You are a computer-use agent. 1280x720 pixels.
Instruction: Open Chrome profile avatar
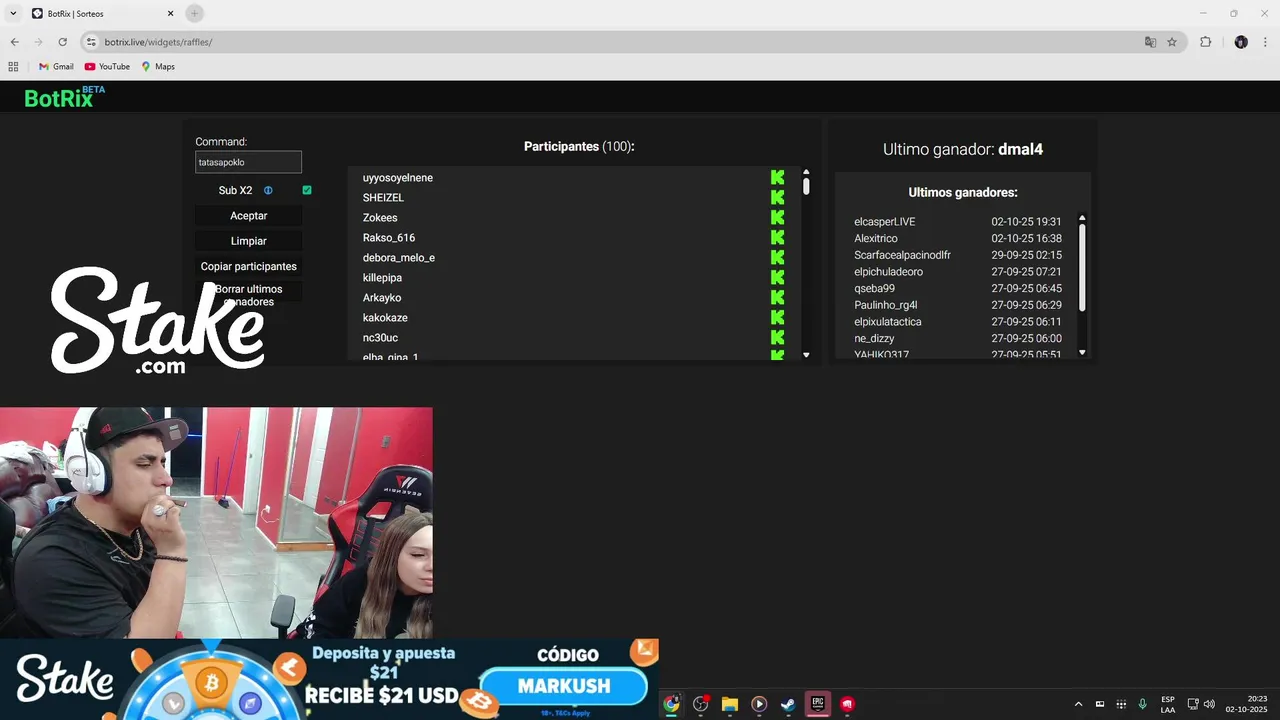[1241, 42]
